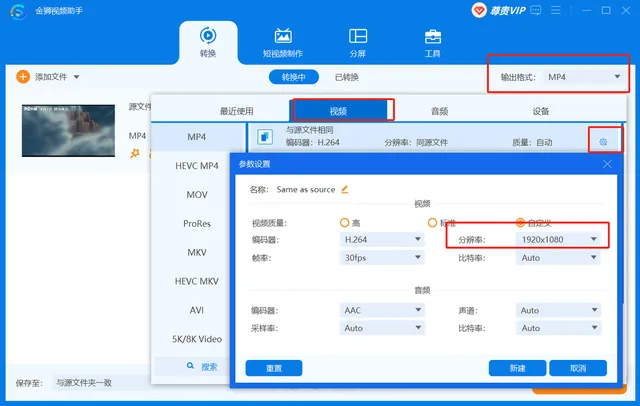
Task: Click the 与源文件相同 preset file icon
Action: pos(265,137)
